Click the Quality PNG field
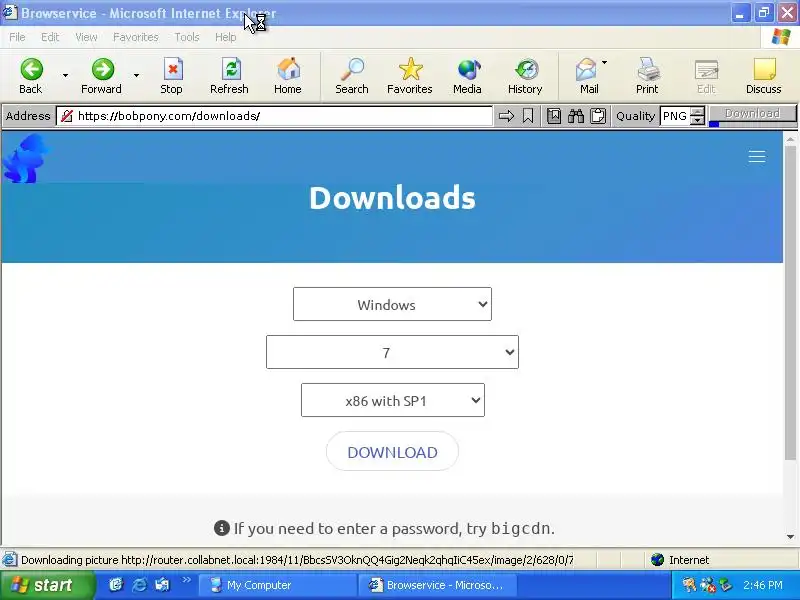The width and height of the screenshot is (800, 600). point(675,116)
